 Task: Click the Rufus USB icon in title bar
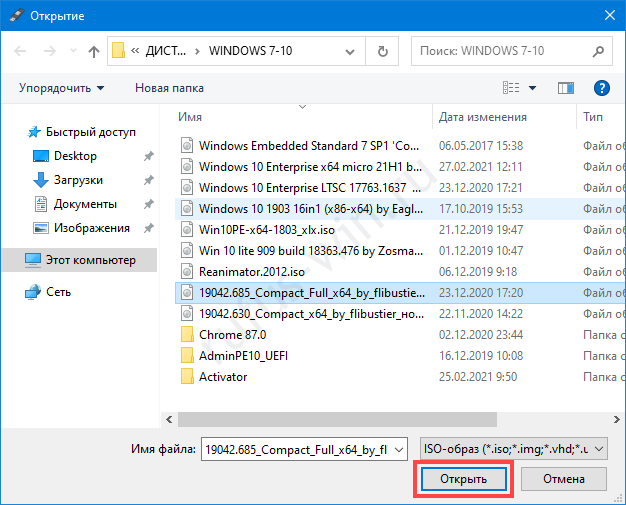17,16
